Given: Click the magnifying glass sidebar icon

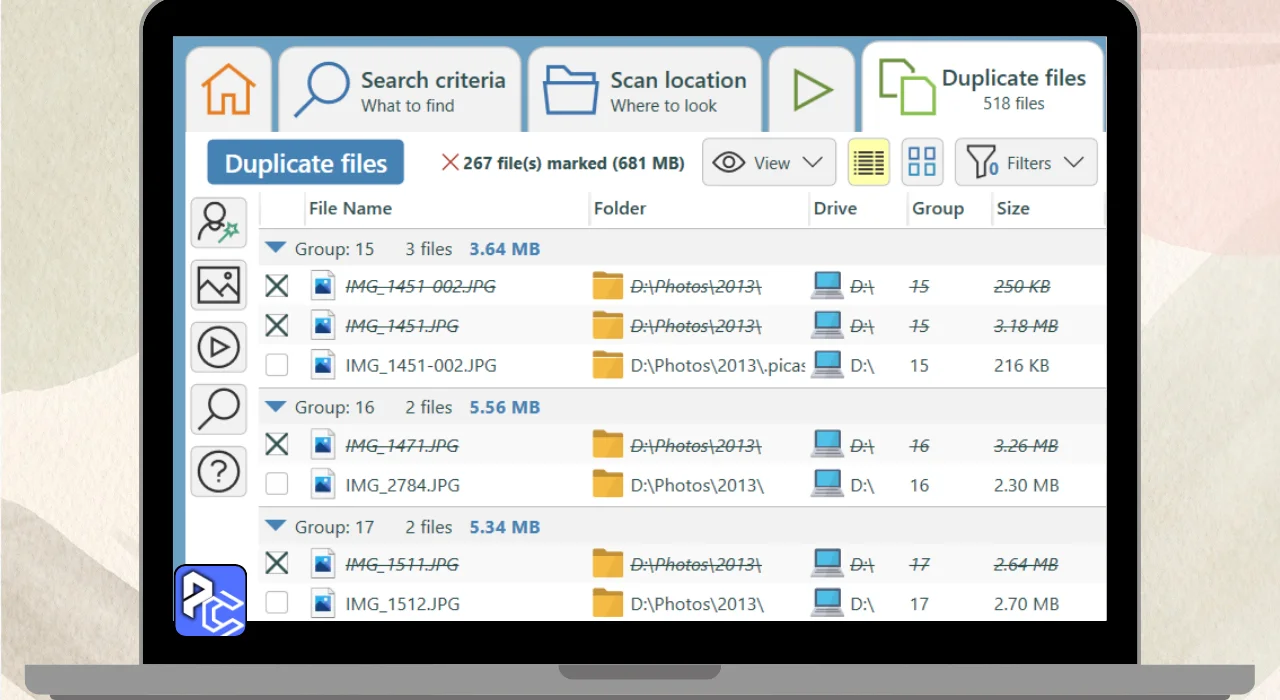Looking at the screenshot, I should 218,410.
